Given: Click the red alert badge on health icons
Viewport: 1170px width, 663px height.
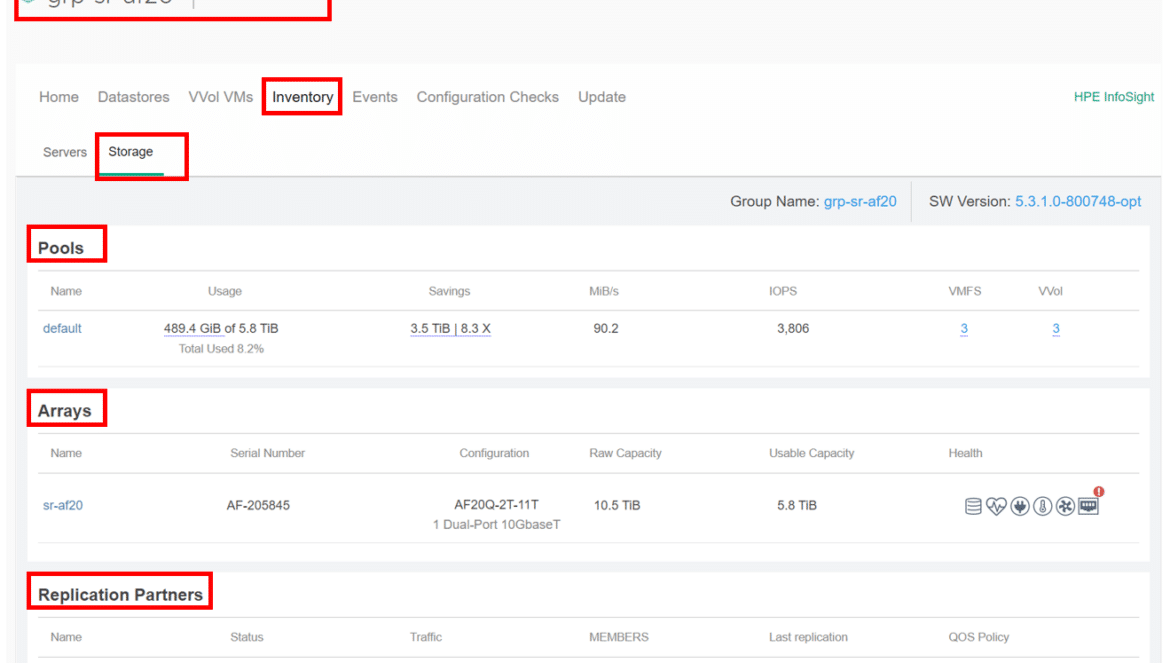Looking at the screenshot, I should (1099, 491).
